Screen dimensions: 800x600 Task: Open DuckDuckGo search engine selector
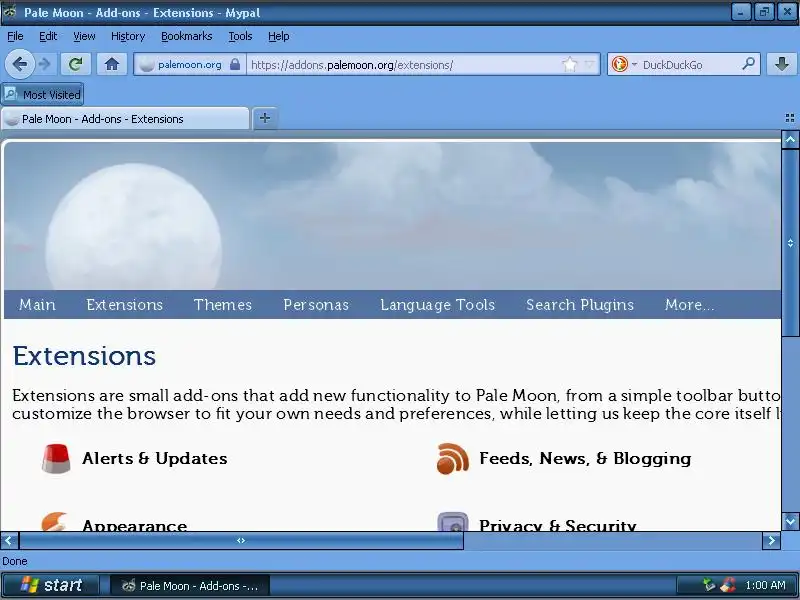(x=623, y=64)
